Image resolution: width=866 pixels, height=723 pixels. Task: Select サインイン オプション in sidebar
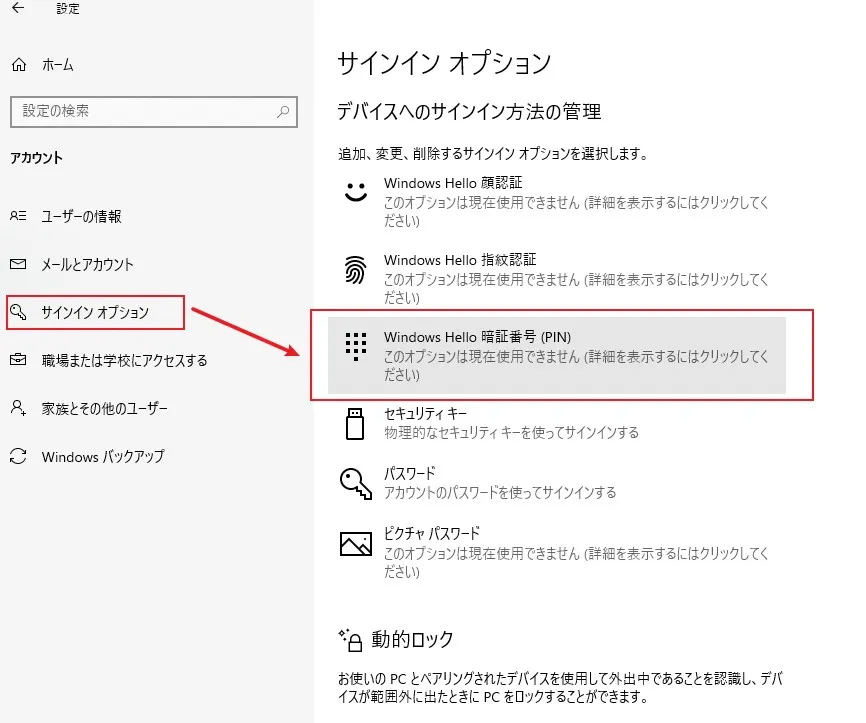pos(95,312)
